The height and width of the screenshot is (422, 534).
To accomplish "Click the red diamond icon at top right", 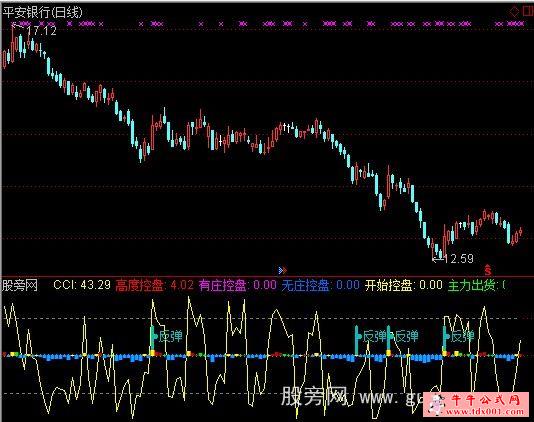I will 514,13.
